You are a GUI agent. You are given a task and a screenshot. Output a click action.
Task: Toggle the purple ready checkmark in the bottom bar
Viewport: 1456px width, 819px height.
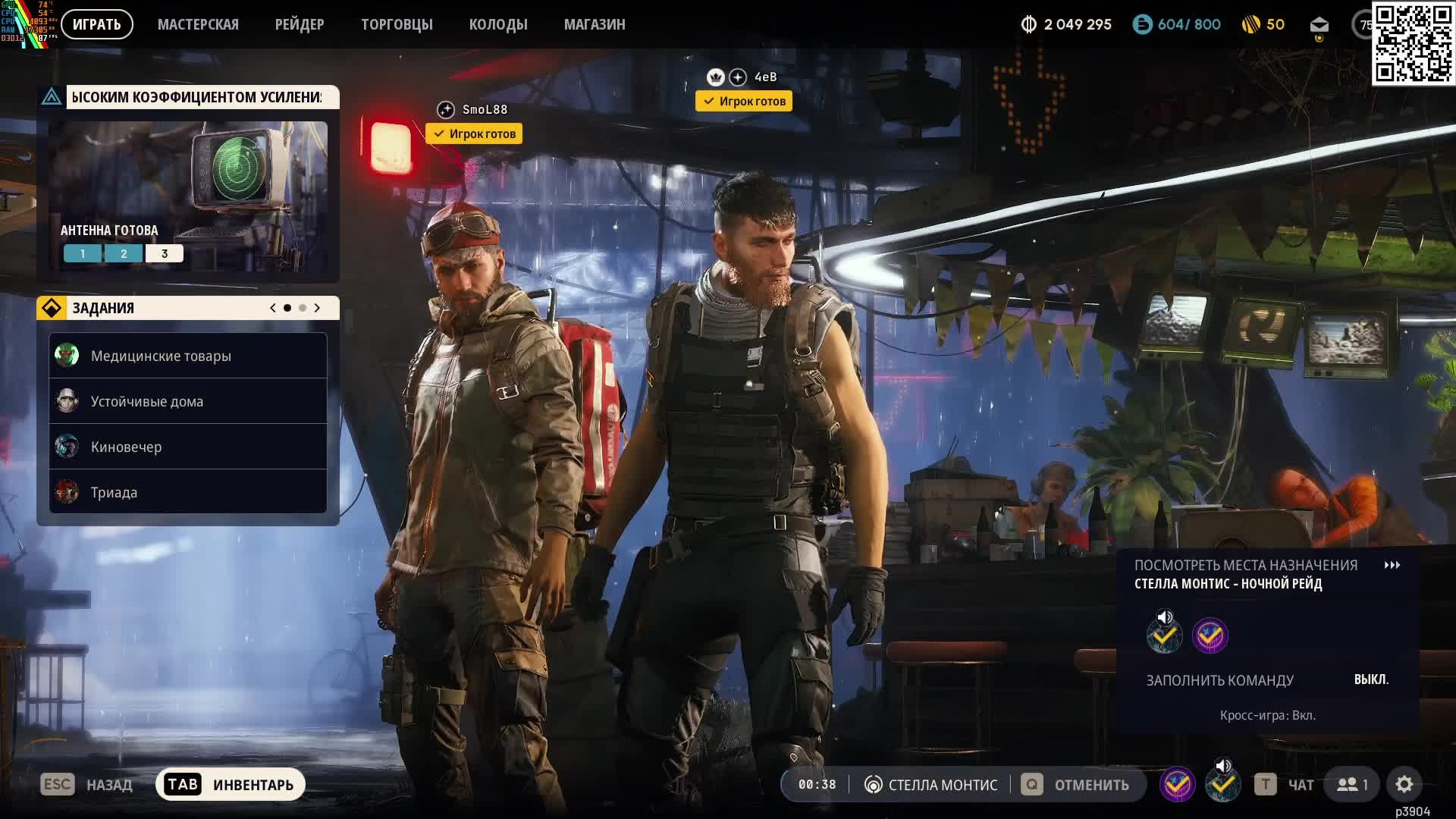pyautogui.click(x=1177, y=784)
